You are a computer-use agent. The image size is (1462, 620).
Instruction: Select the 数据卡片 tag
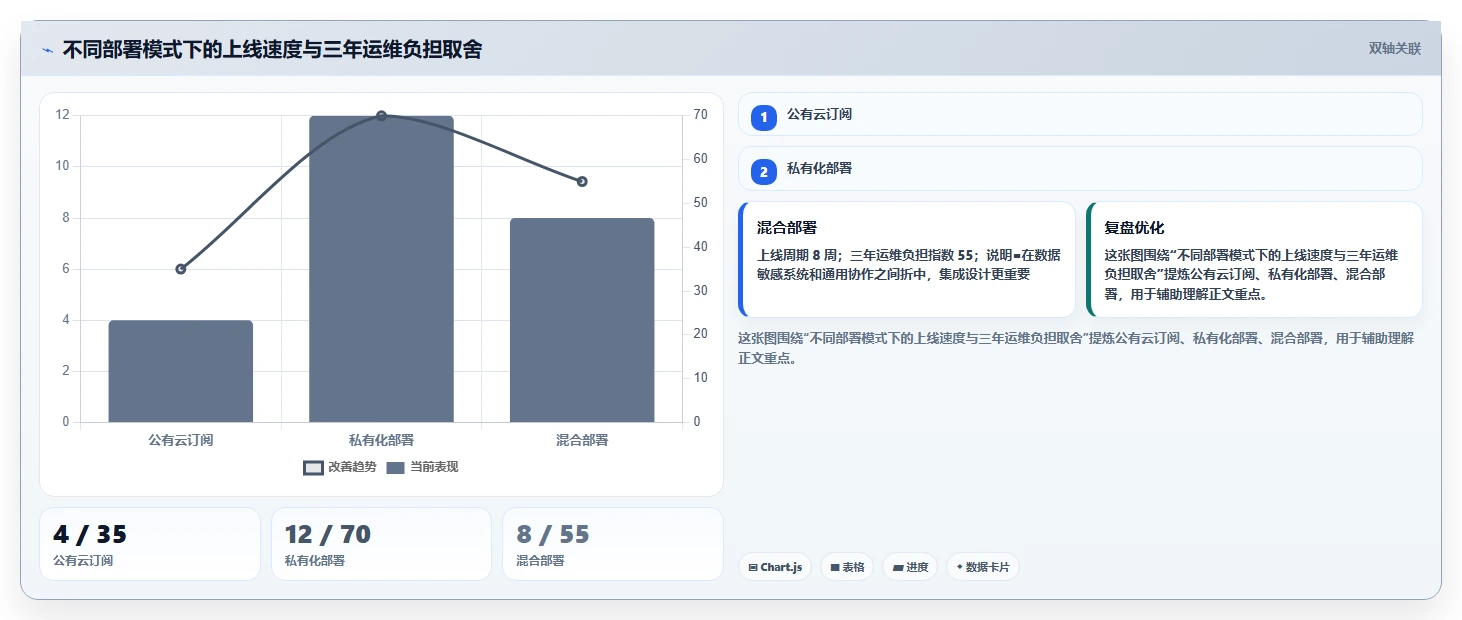pos(983,567)
